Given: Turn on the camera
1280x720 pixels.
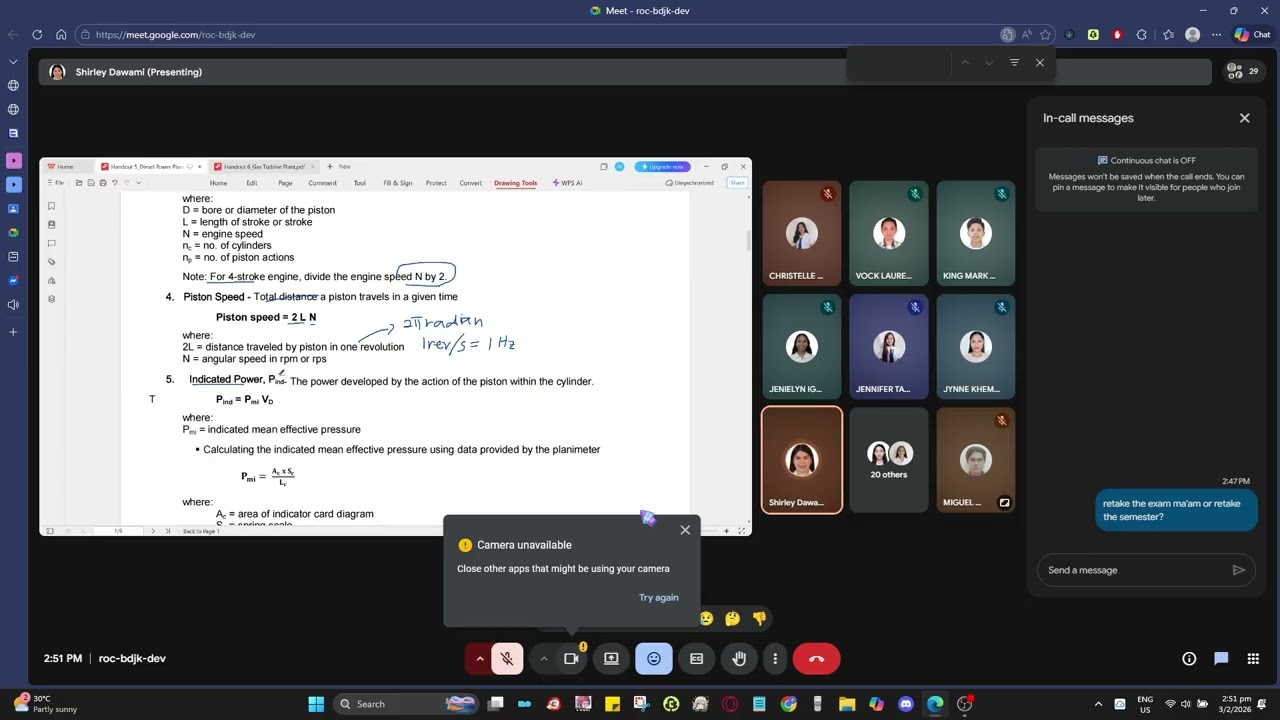Looking at the screenshot, I should coord(571,659).
